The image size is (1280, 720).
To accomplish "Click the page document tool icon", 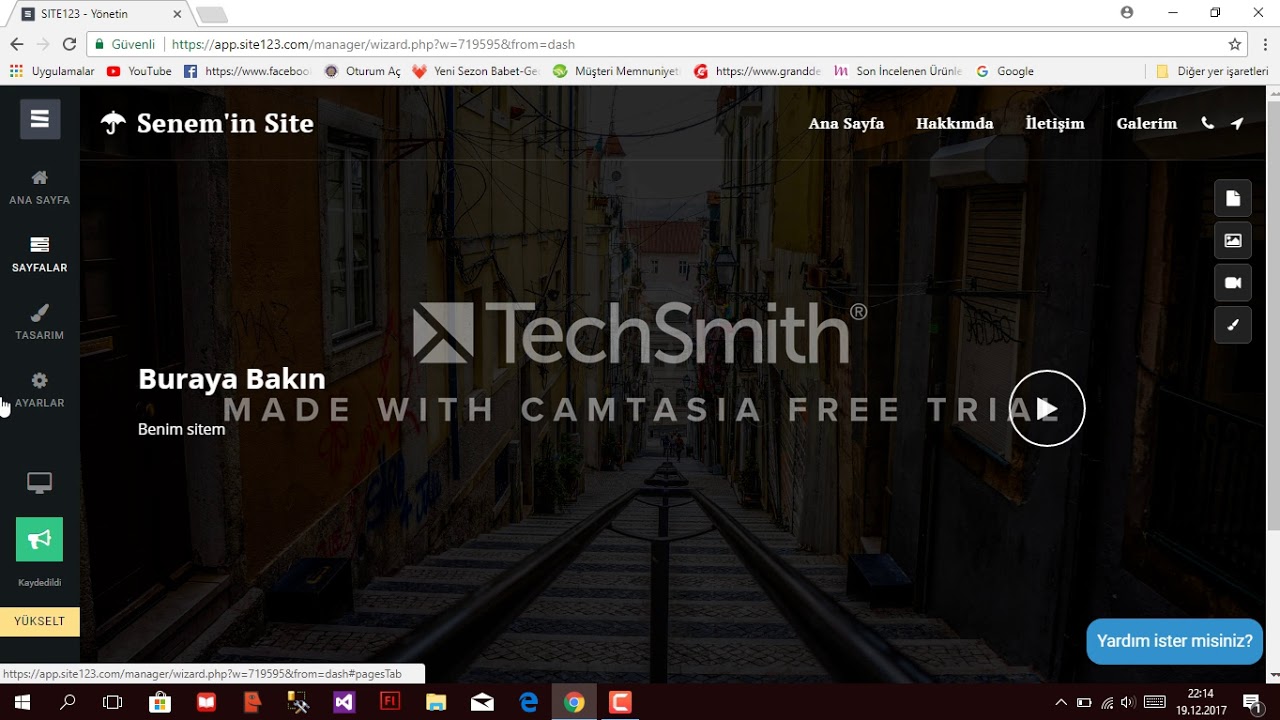I will click(x=1233, y=198).
